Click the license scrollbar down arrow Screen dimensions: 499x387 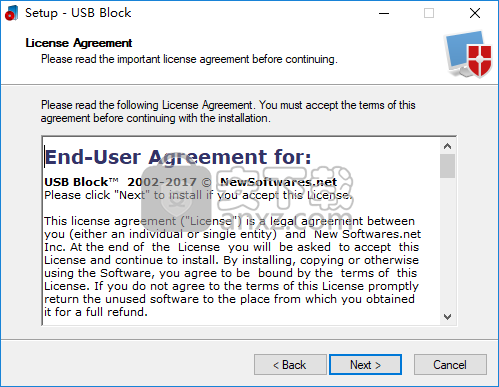coord(447,316)
